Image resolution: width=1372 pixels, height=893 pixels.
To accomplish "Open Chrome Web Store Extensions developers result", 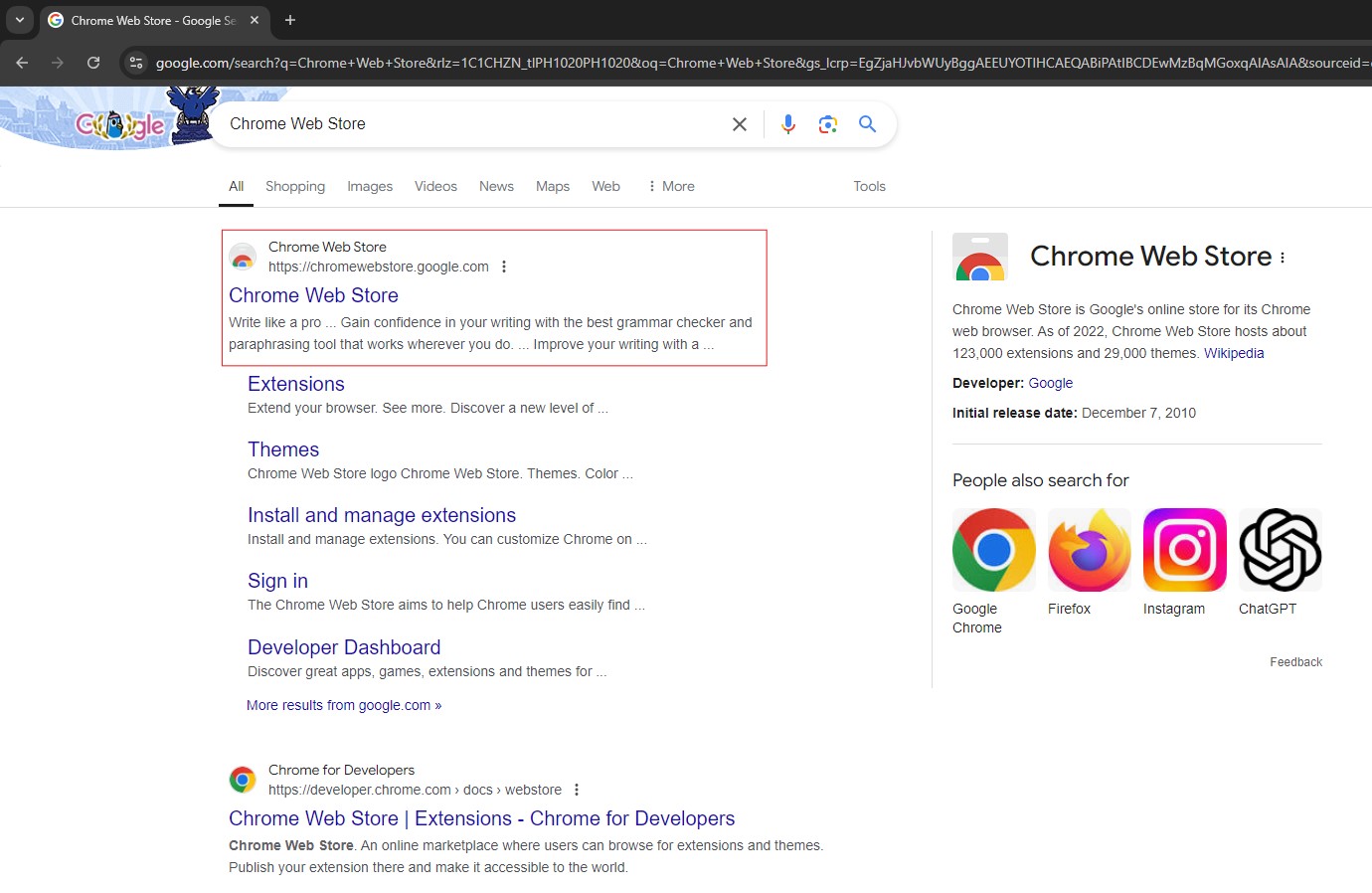I will point(482,818).
